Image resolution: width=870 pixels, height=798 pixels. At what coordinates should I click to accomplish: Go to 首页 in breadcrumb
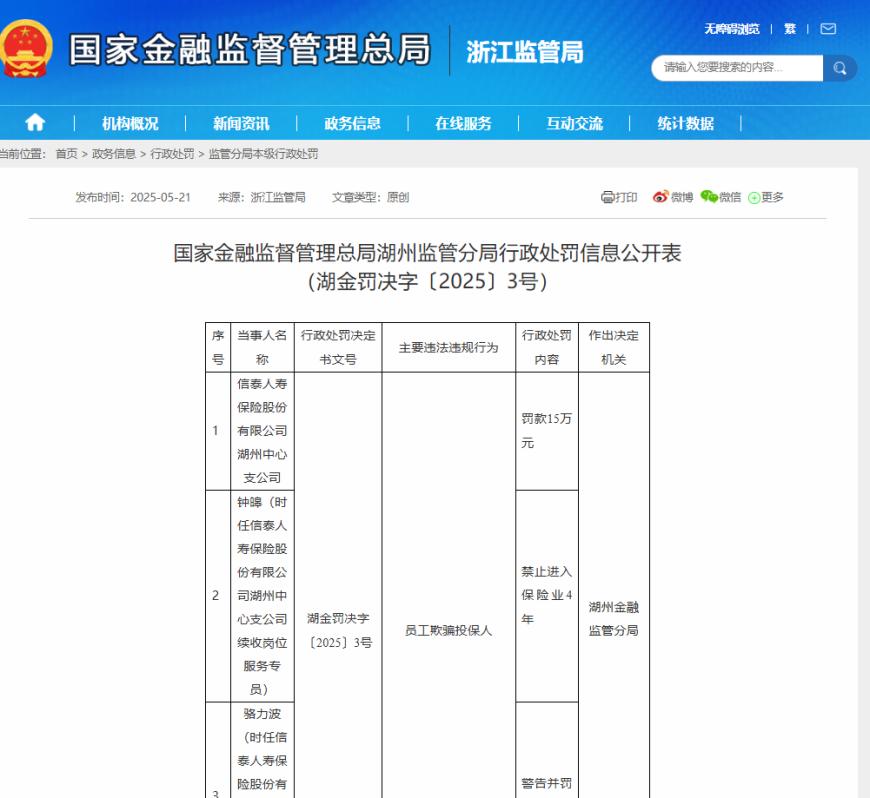tap(67, 154)
